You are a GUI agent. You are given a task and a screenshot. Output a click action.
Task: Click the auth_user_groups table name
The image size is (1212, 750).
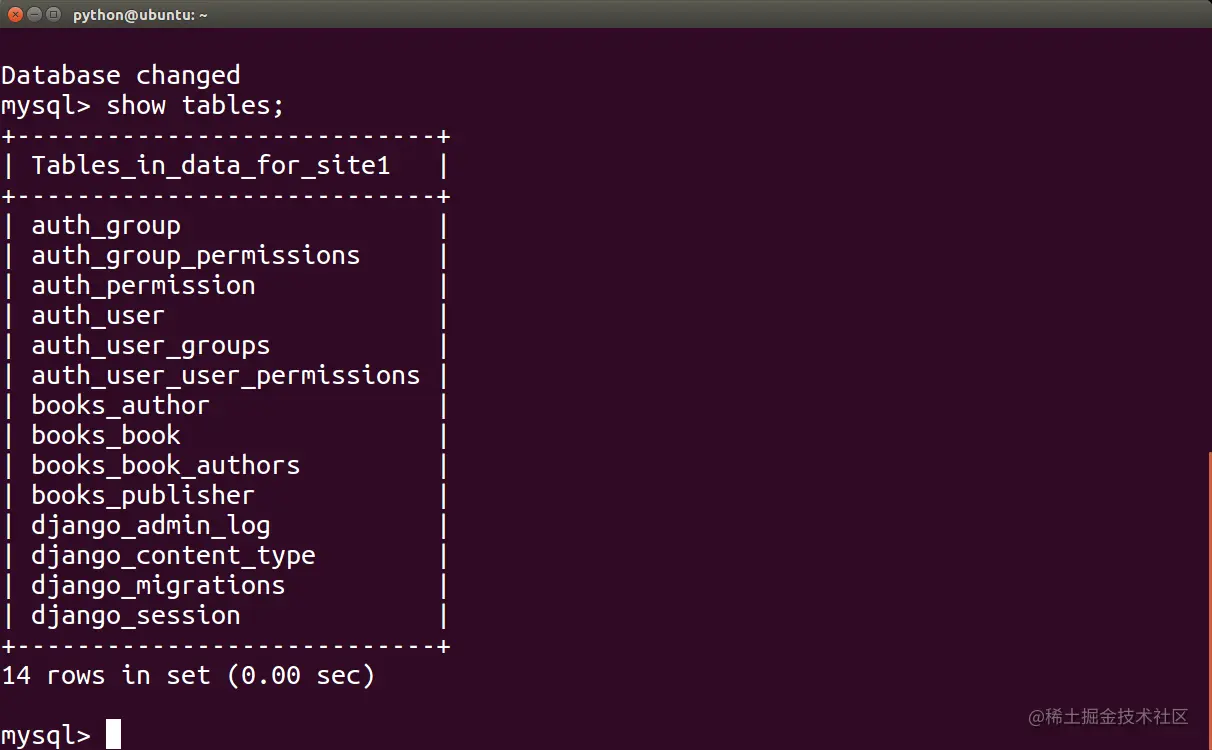(x=150, y=346)
